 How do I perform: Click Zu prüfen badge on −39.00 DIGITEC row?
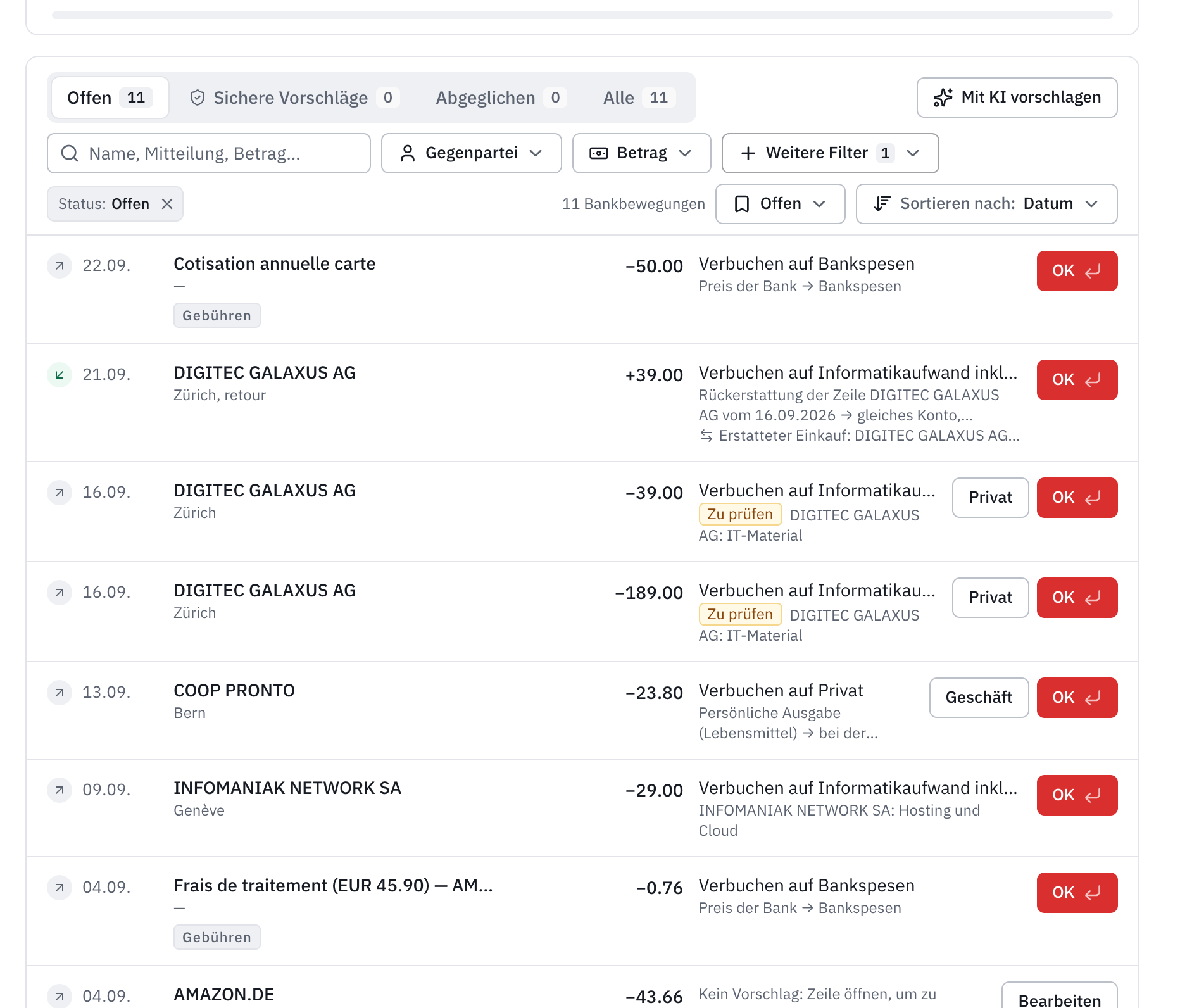click(740, 514)
